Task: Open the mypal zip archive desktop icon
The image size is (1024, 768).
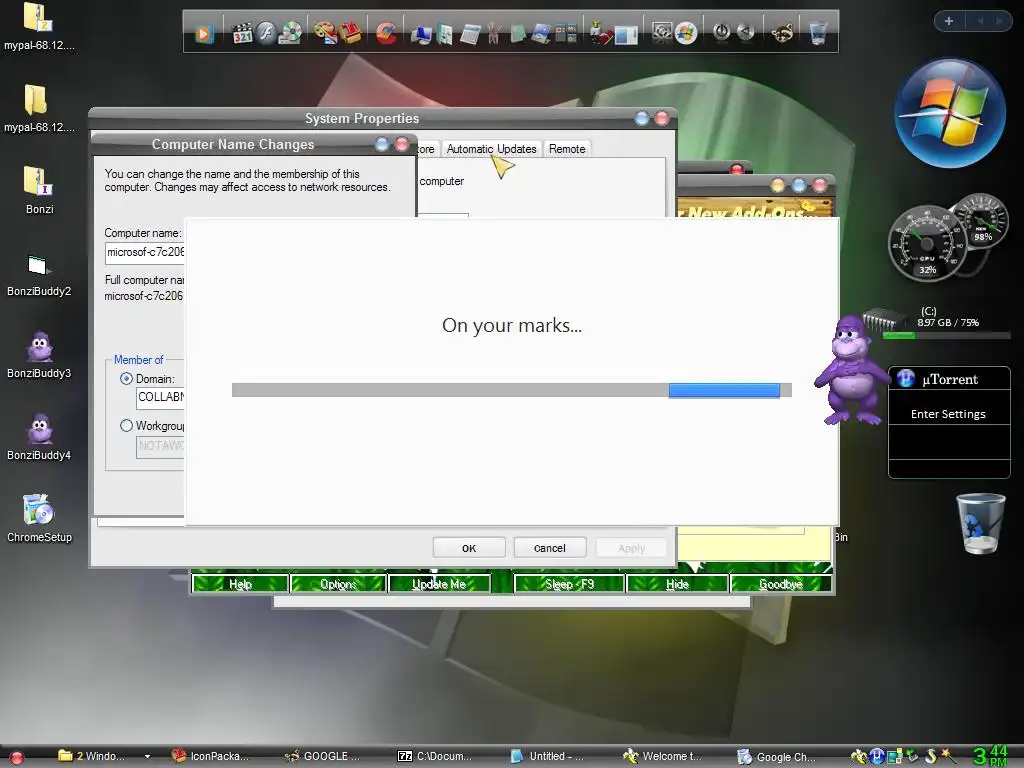Action: point(39,26)
